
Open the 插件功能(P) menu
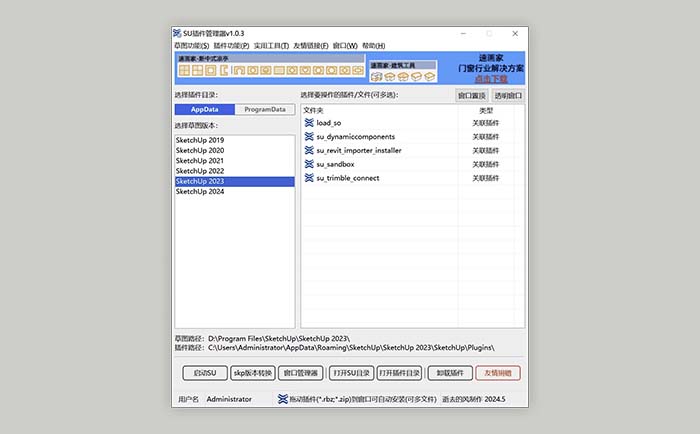(x=231, y=46)
